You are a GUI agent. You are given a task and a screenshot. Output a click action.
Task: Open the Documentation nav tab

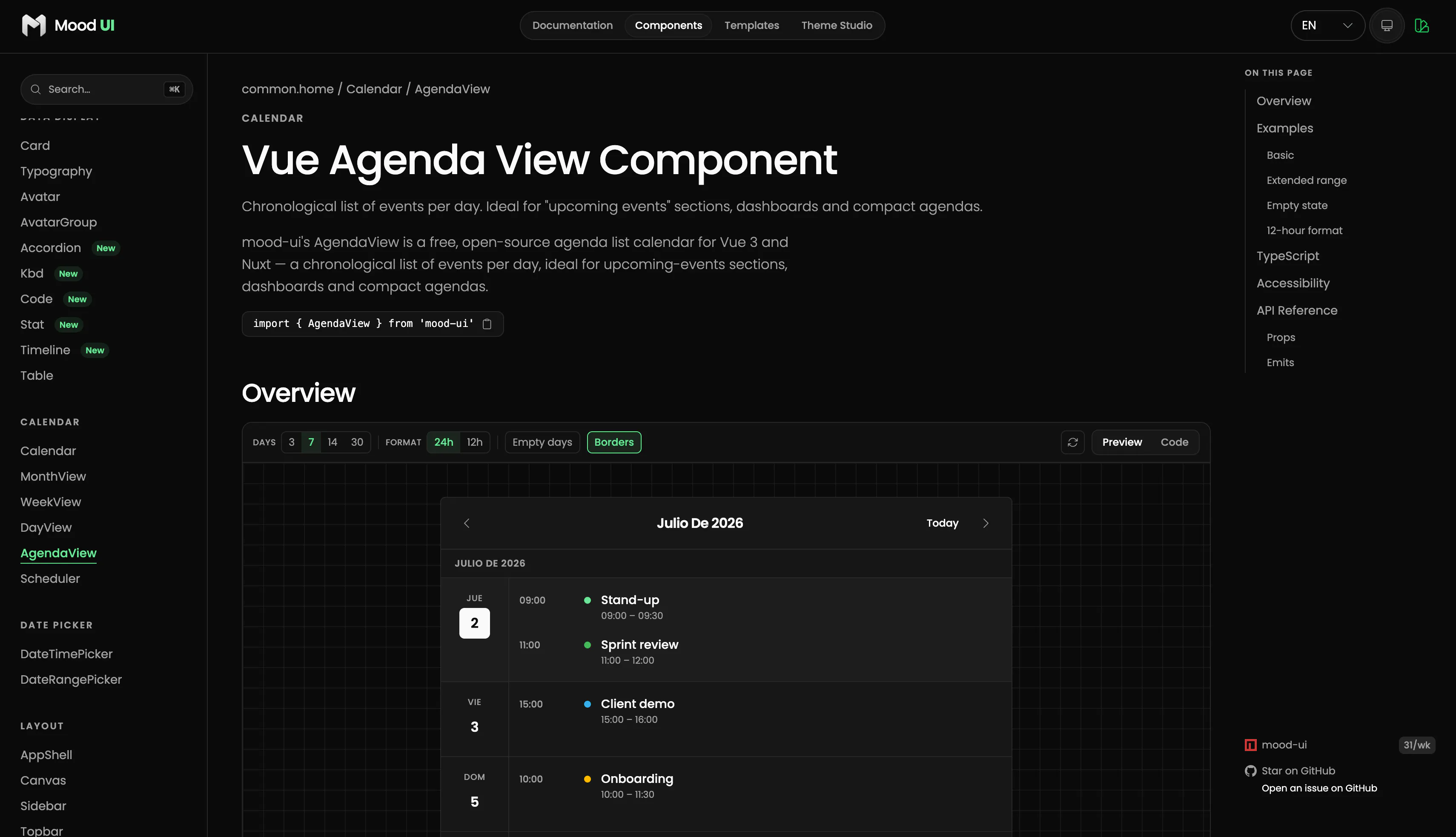coord(573,25)
